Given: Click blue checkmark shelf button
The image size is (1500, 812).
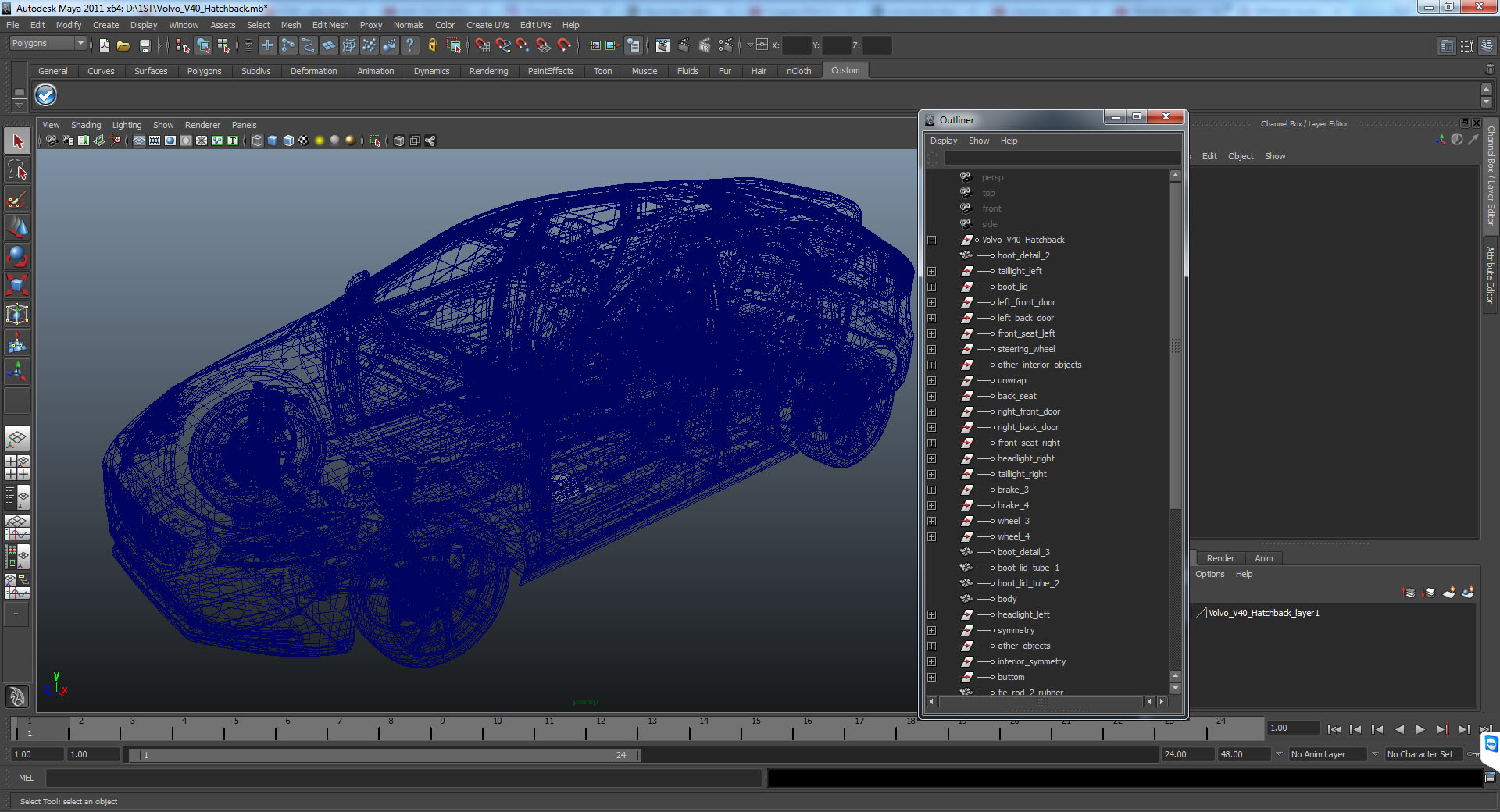Looking at the screenshot, I should click(46, 95).
